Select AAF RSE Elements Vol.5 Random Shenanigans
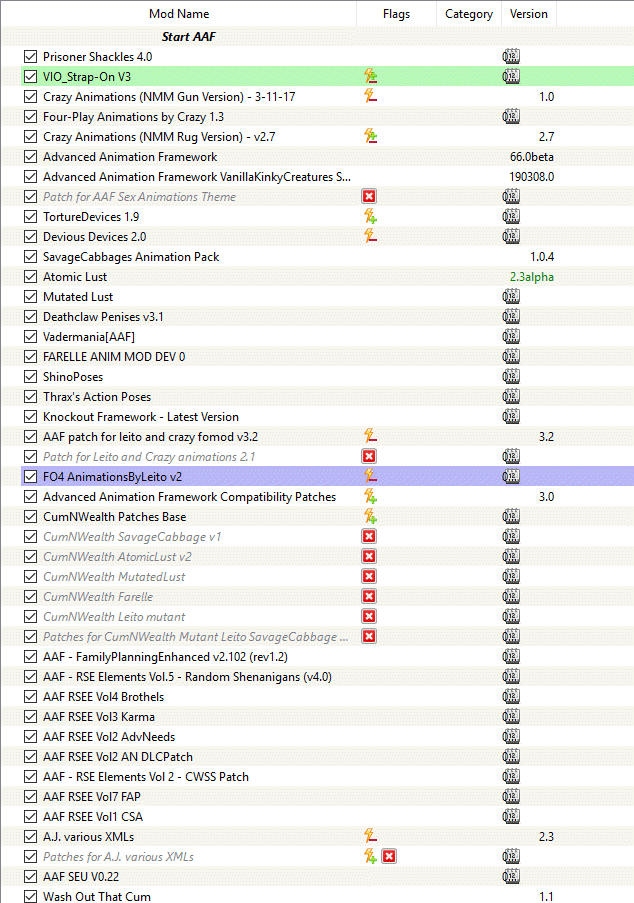The height and width of the screenshot is (903, 634). (187, 677)
